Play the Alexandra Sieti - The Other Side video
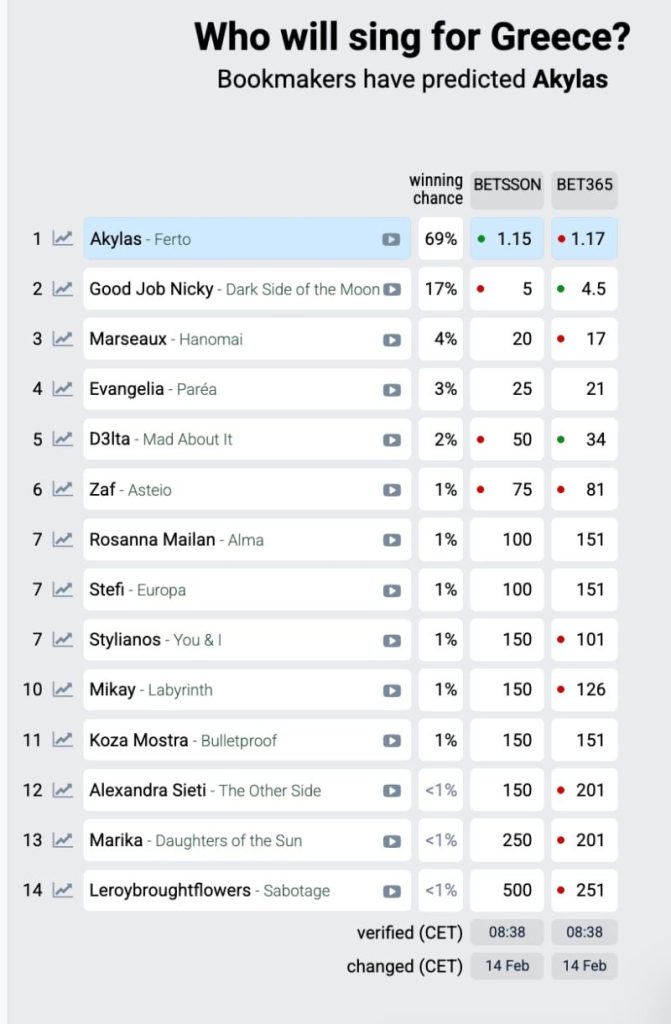The height and width of the screenshot is (1024, 671). 391,790
